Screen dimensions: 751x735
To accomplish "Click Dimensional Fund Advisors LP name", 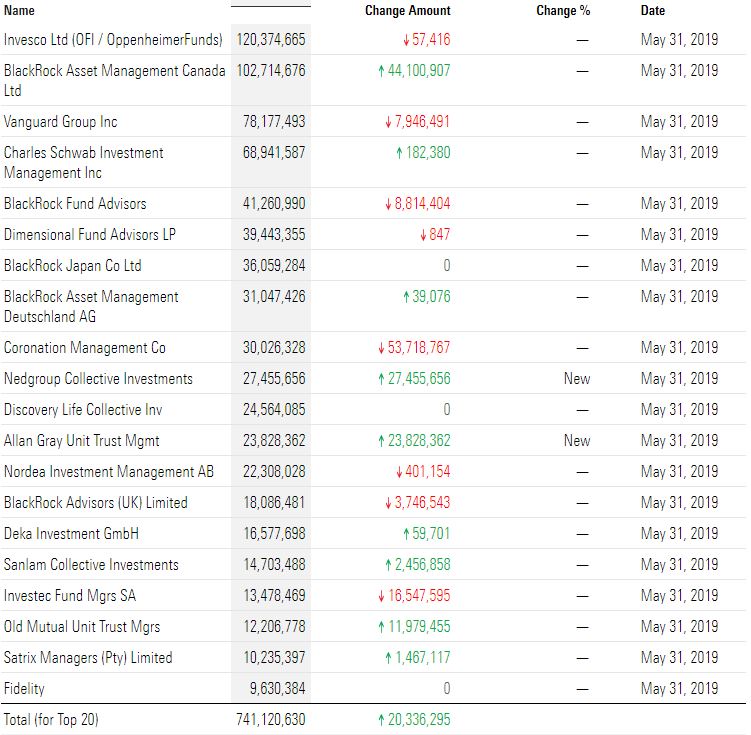I will pos(90,235).
